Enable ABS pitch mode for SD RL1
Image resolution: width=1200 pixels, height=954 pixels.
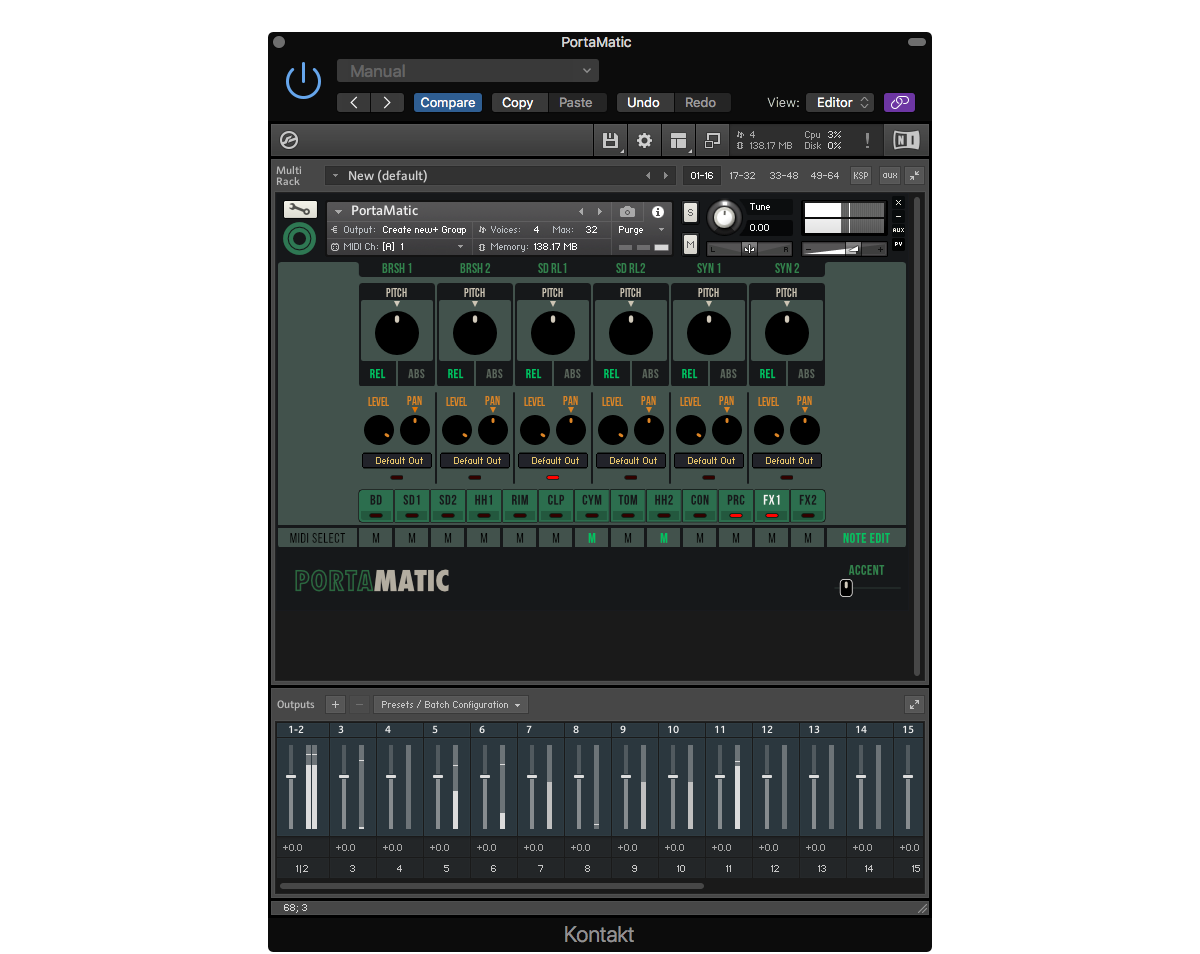(x=572, y=374)
